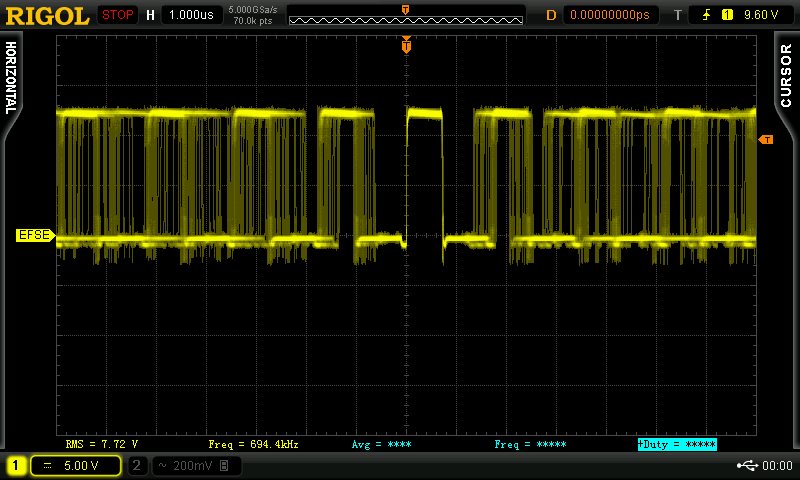This screenshot has width=800, height=480.
Task: Select the 1.000us horizontal timebase value
Action: pyautogui.click(x=191, y=15)
